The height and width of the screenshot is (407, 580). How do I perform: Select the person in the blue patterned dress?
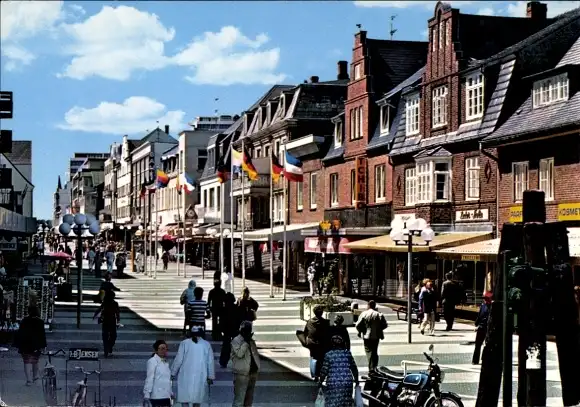click(338, 371)
